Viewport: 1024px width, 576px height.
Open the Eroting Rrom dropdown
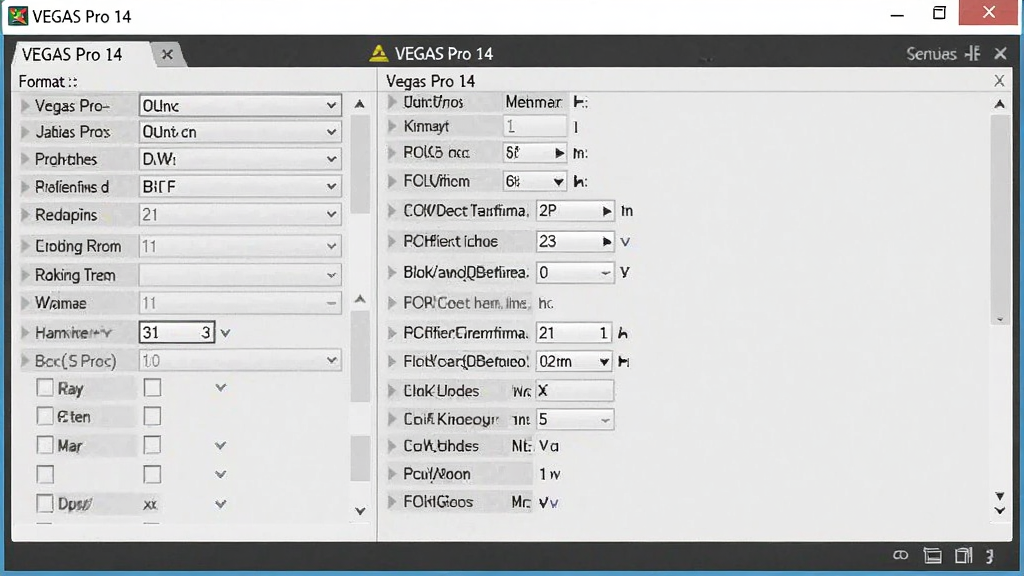pyautogui.click(x=240, y=246)
